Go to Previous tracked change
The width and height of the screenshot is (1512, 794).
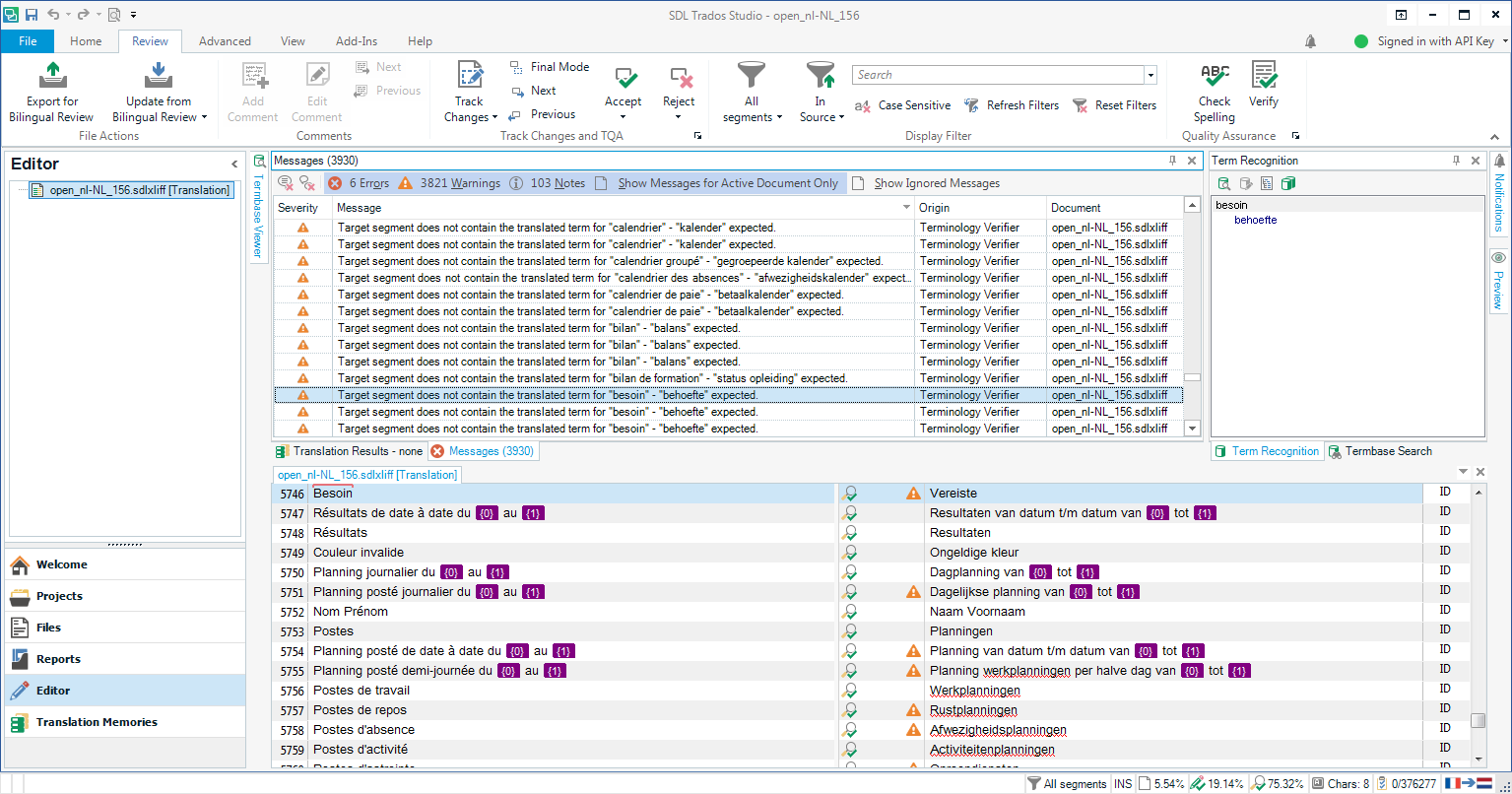[x=542, y=114]
